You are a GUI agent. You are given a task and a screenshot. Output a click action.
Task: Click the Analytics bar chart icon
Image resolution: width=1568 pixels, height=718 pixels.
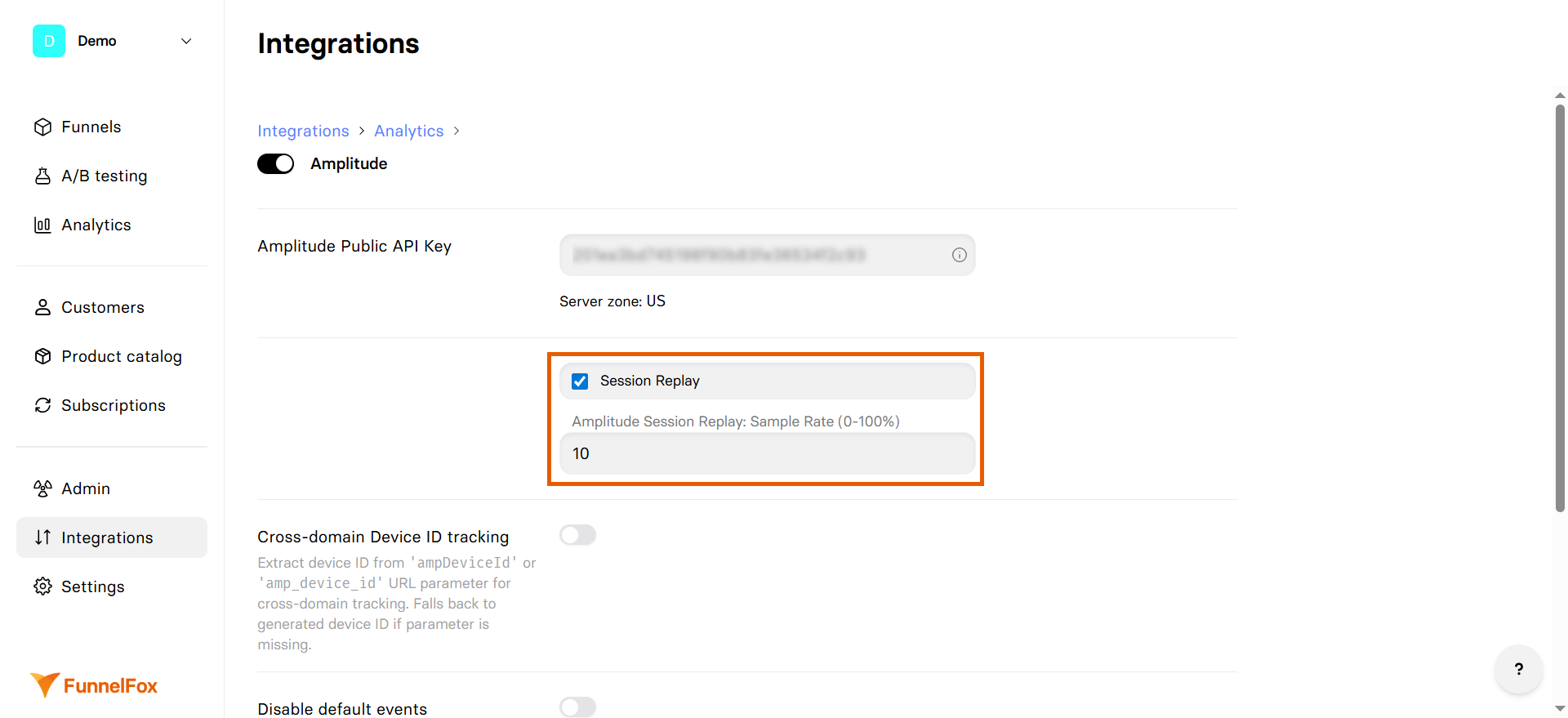[43, 225]
